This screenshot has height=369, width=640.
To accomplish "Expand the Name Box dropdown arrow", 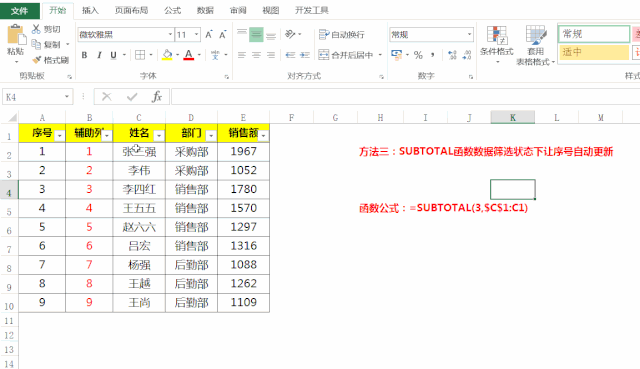I will click(x=67, y=97).
